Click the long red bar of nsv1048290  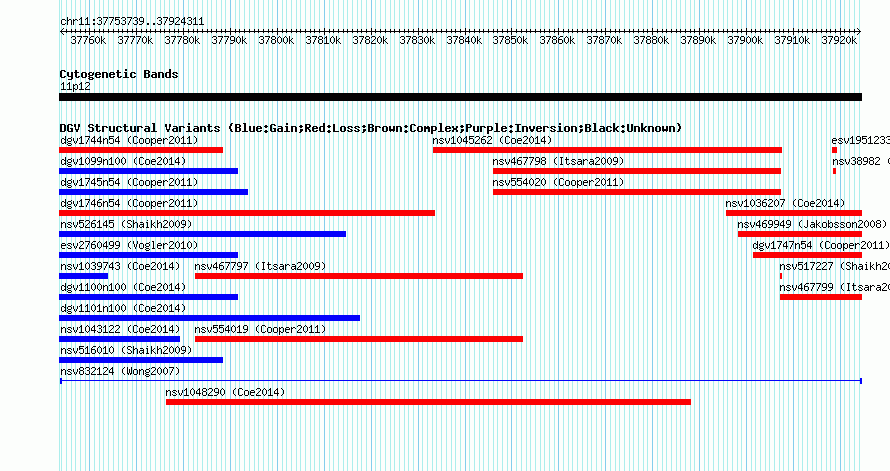coord(428,402)
